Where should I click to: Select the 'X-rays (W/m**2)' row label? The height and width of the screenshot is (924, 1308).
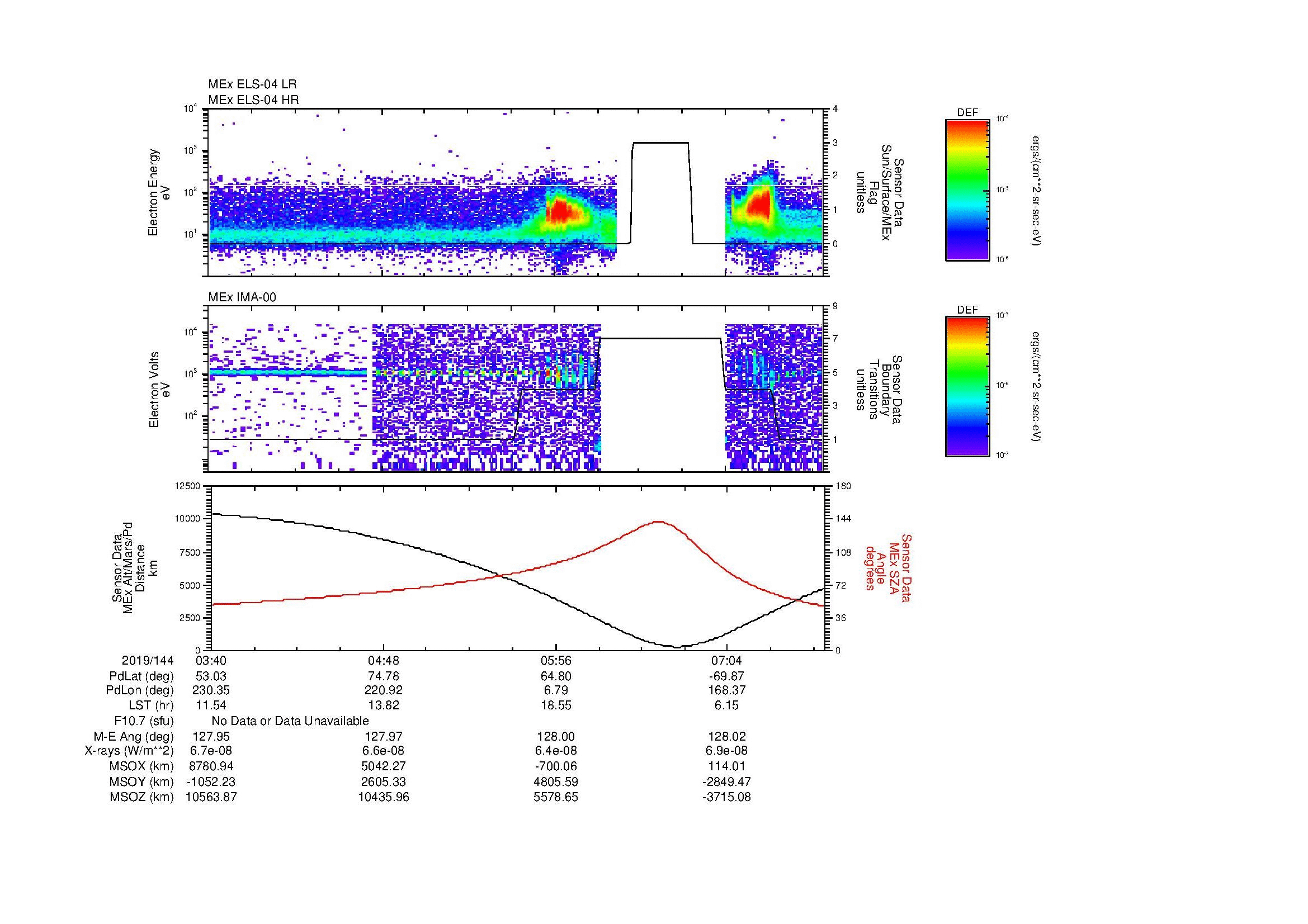pos(129,751)
